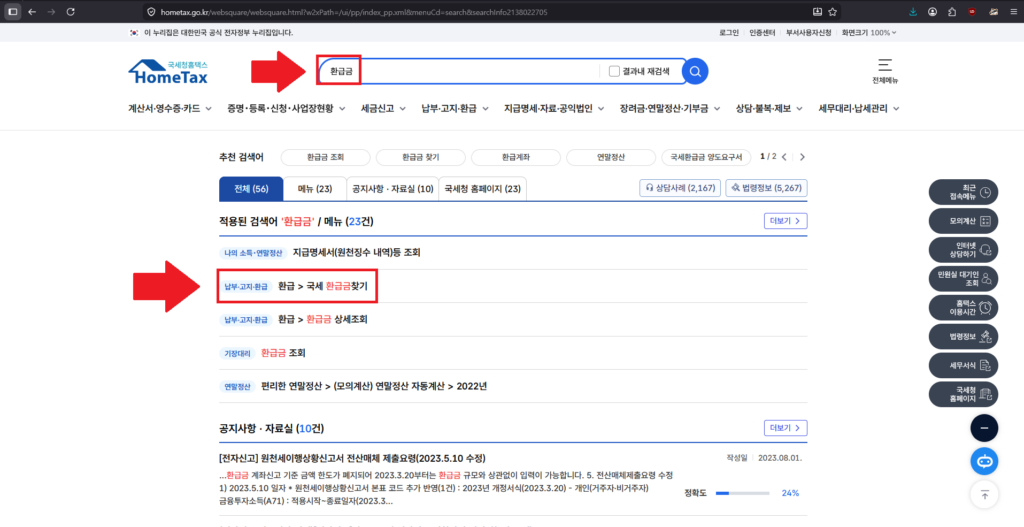Open 환급 > 환급금 상세조회 result
The width and height of the screenshot is (1024, 527).
pyautogui.click(x=323, y=319)
